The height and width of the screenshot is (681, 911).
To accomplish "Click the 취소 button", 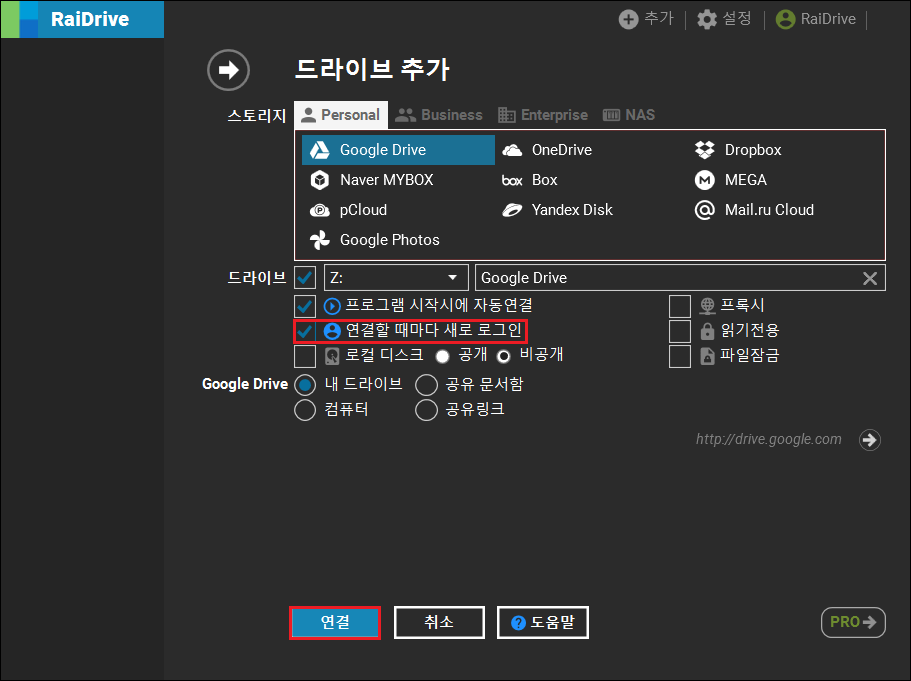I will [439, 623].
